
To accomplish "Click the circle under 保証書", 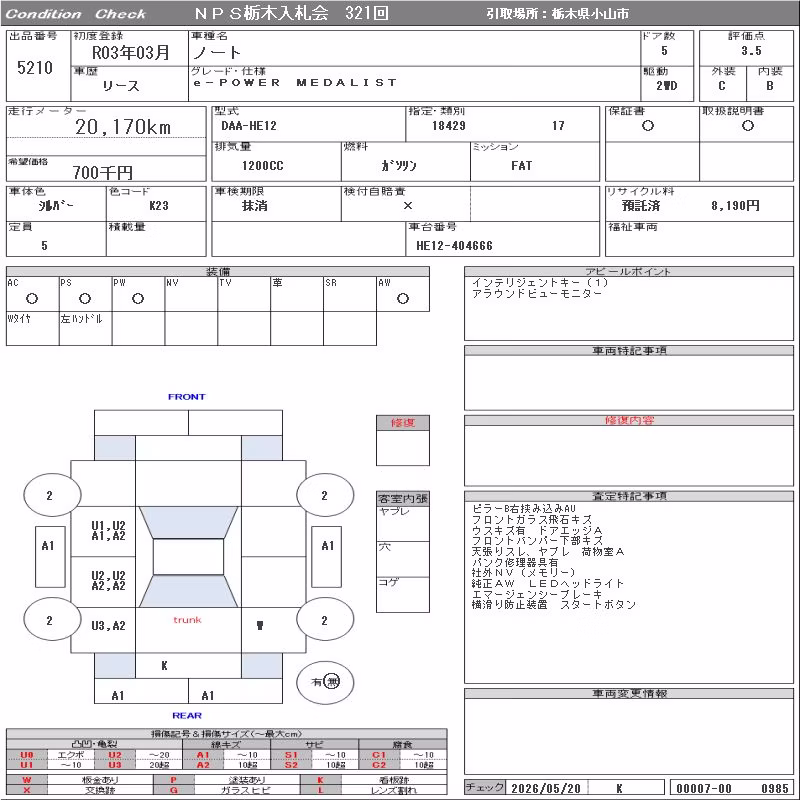I will 647,126.
